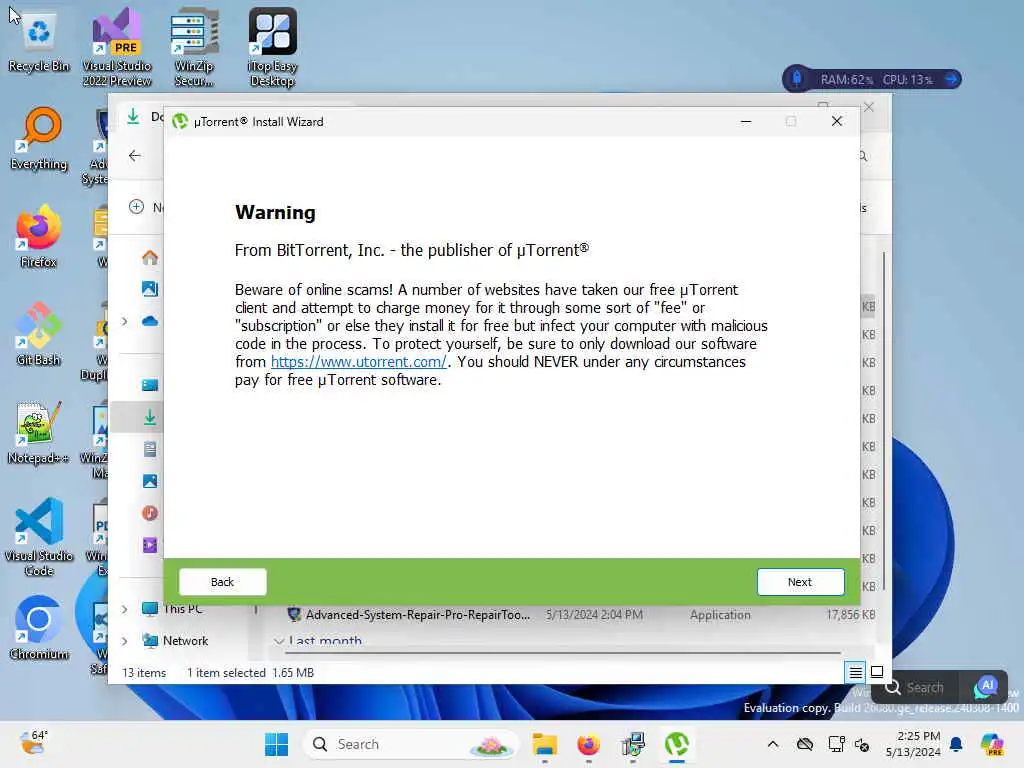Click taskbar Search box
The height and width of the screenshot is (768, 1024).
[410, 744]
